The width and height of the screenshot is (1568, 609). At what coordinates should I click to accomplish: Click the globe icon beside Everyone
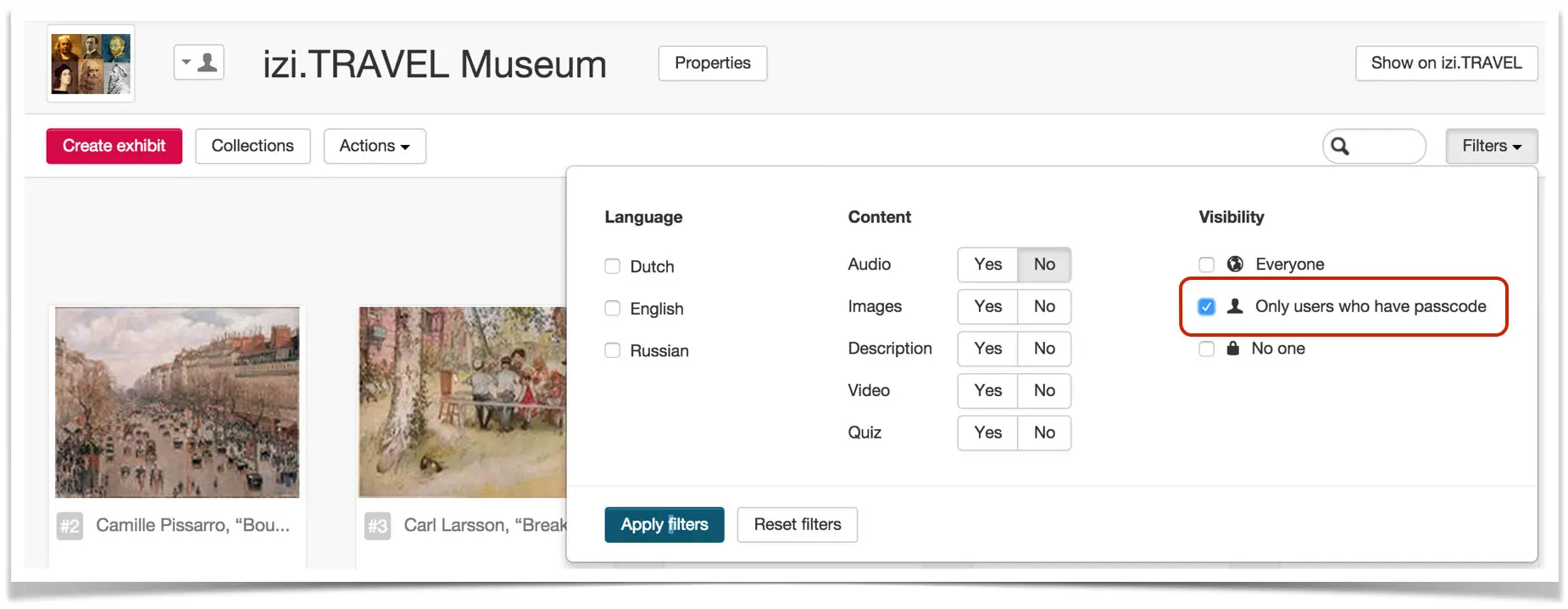click(x=1235, y=264)
